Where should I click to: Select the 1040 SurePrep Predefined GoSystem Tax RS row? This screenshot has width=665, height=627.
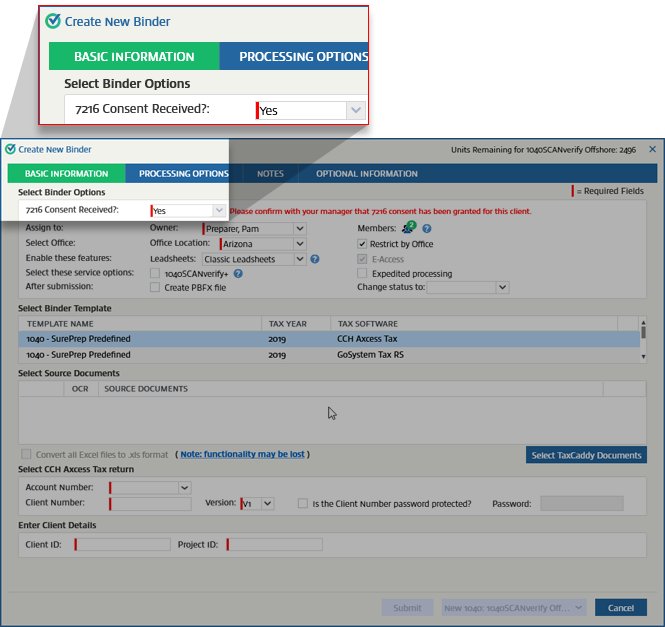(329, 355)
